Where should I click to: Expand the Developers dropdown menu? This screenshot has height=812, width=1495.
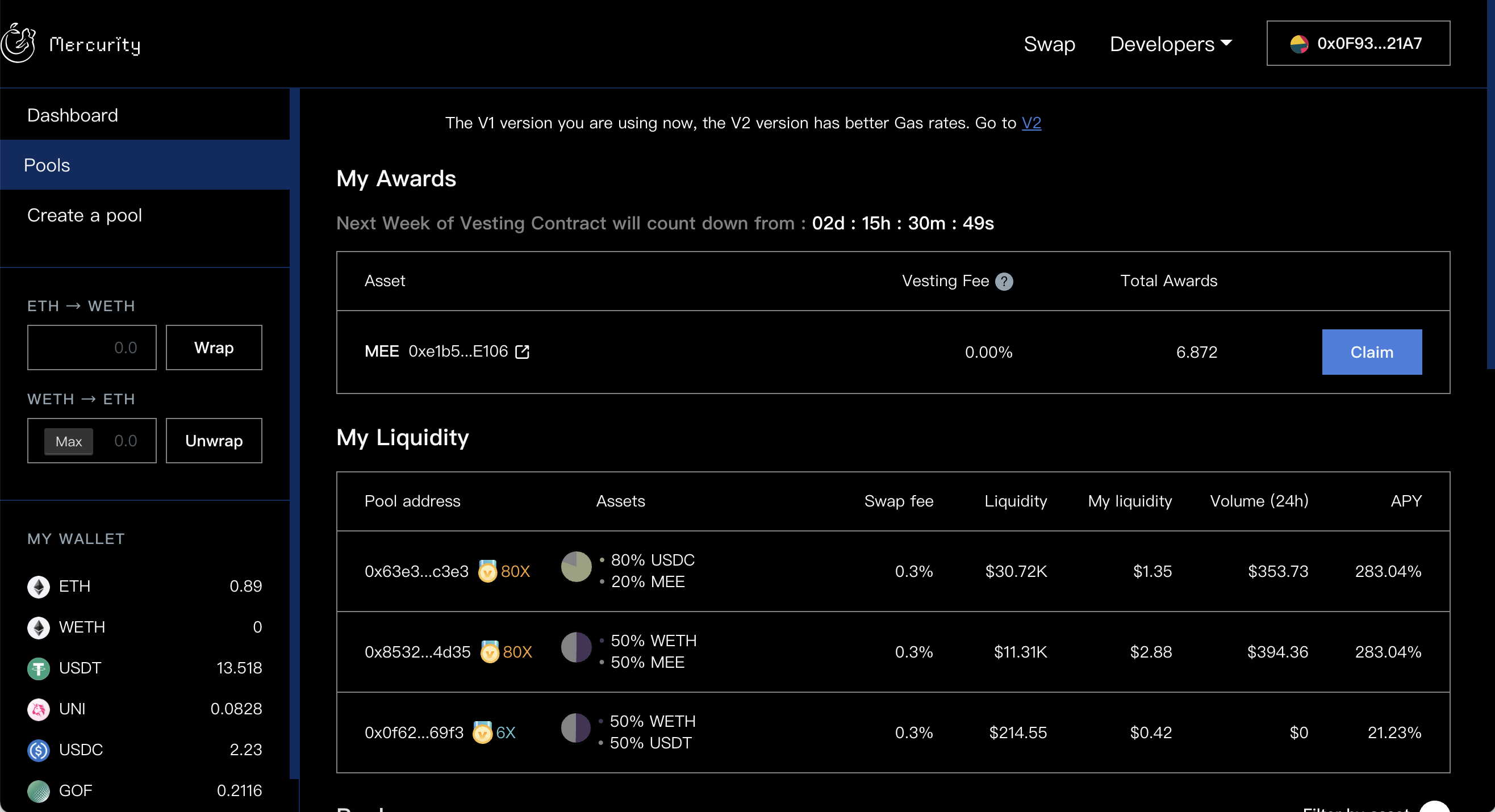click(x=1170, y=44)
